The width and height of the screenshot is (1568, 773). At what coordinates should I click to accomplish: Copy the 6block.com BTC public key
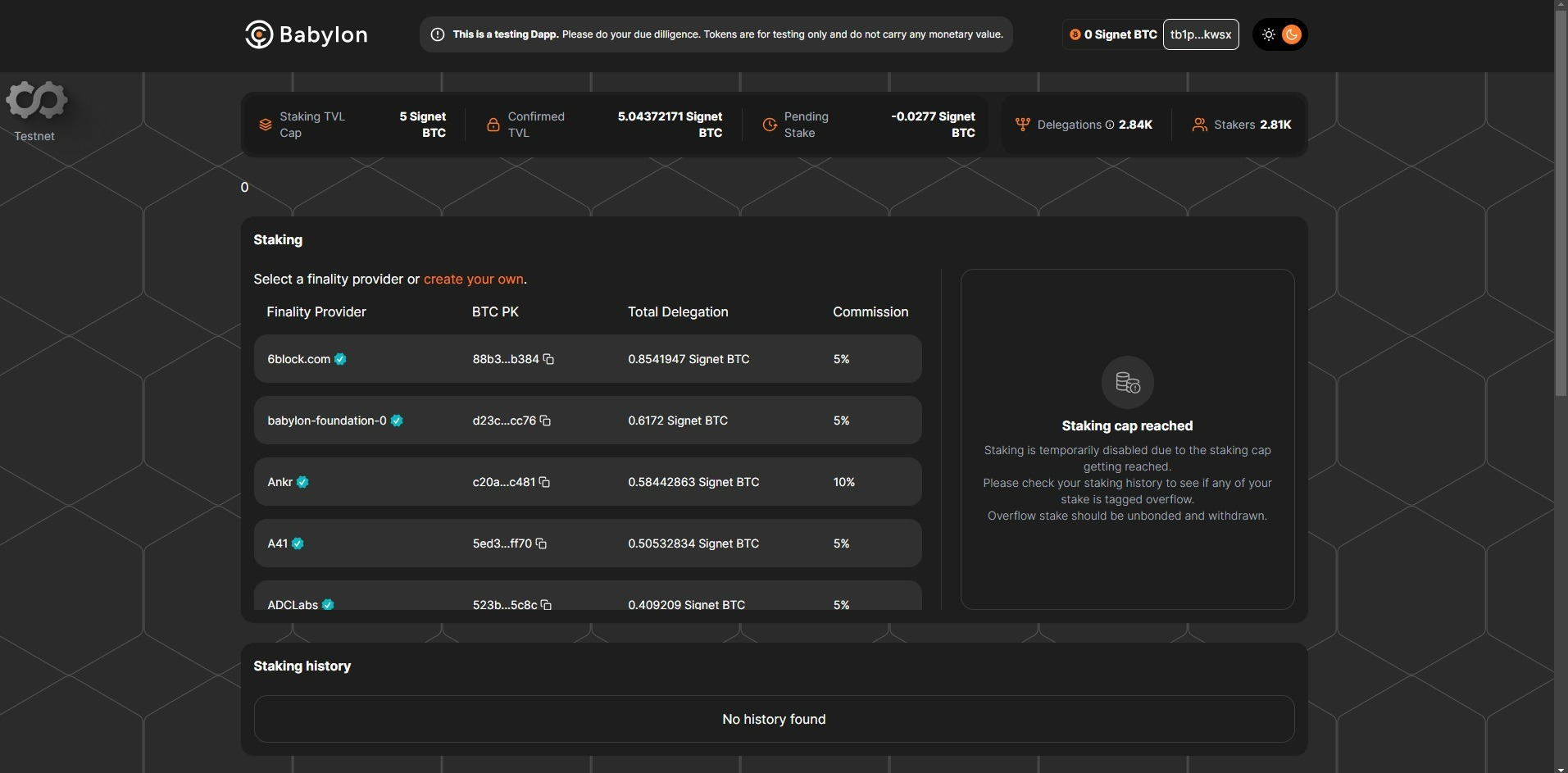(x=548, y=359)
